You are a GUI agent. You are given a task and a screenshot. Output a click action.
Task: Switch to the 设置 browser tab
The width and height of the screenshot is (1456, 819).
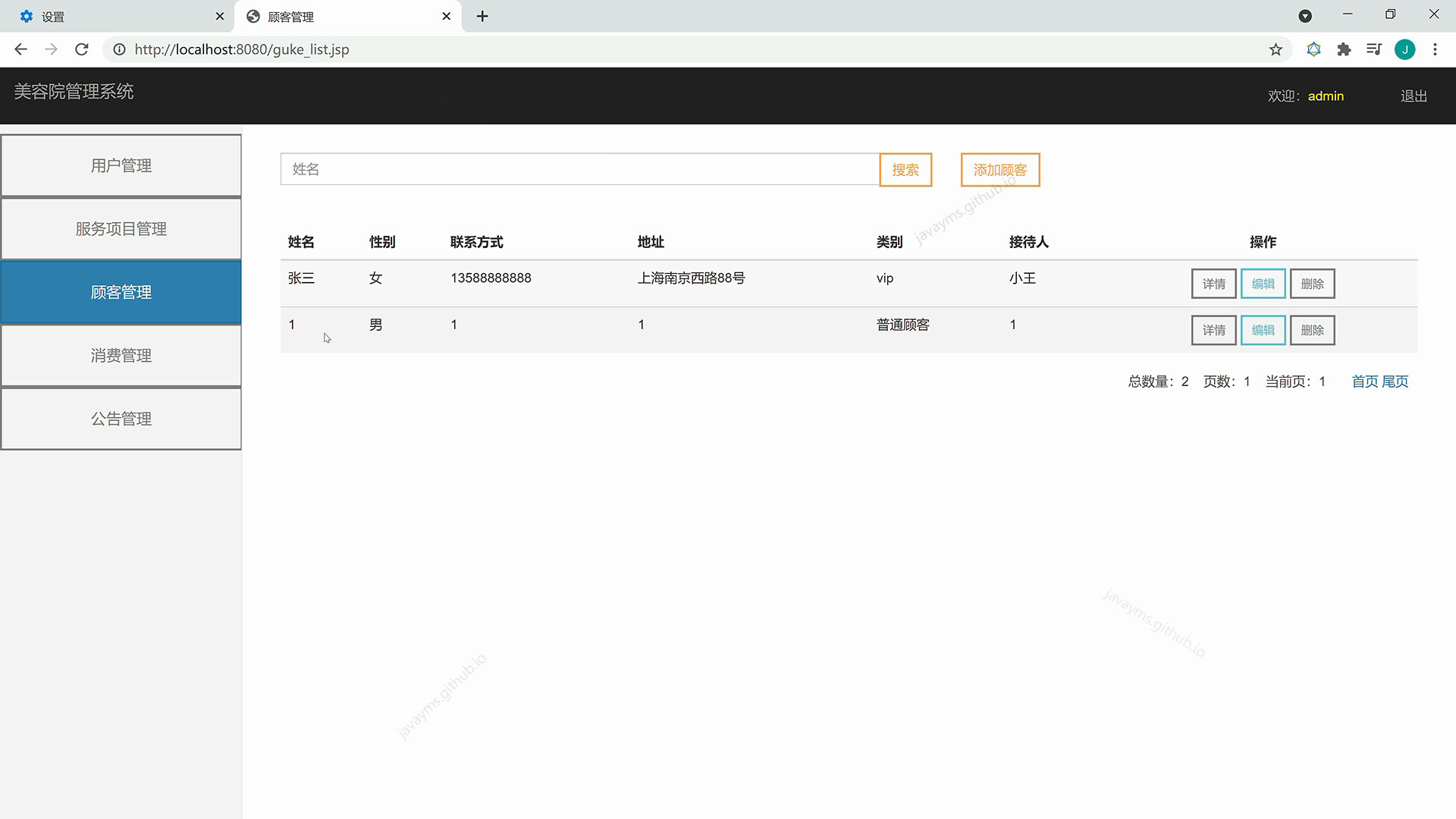(x=114, y=16)
